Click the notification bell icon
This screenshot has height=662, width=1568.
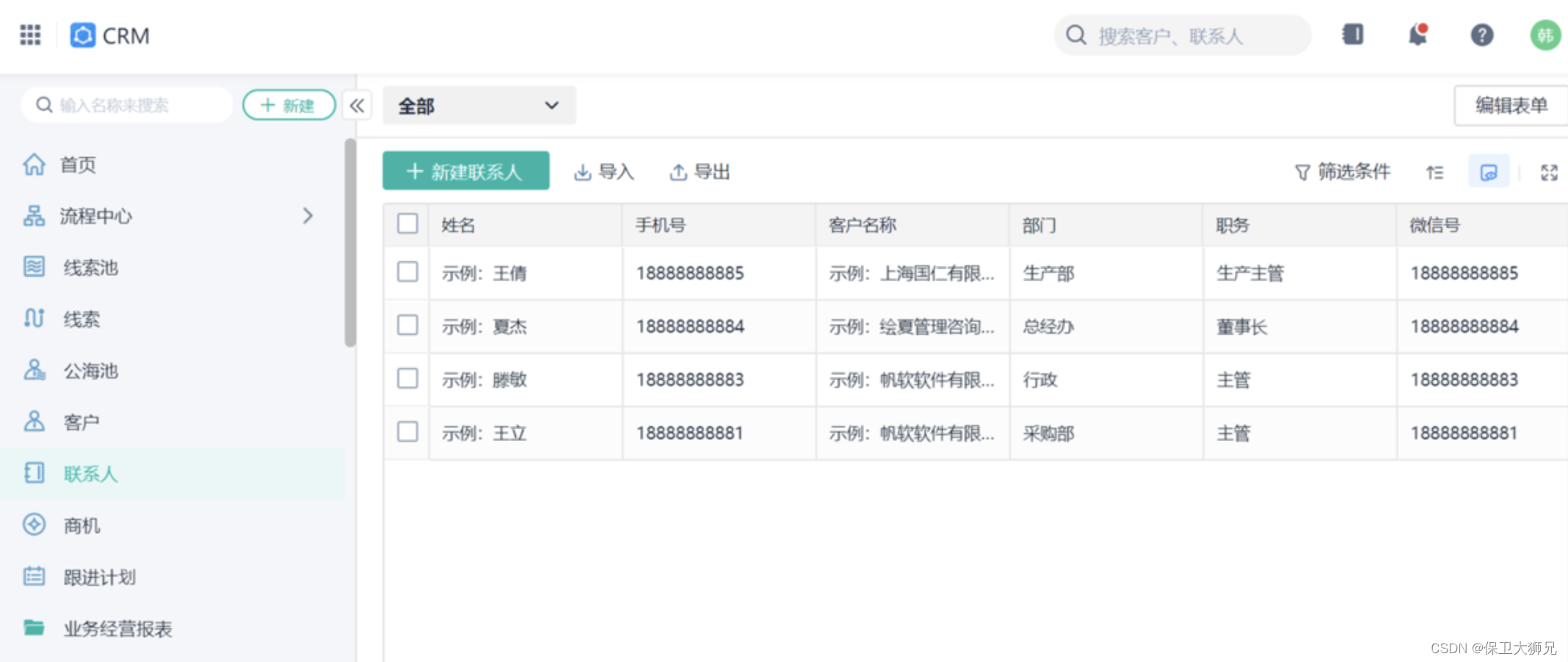click(1418, 34)
